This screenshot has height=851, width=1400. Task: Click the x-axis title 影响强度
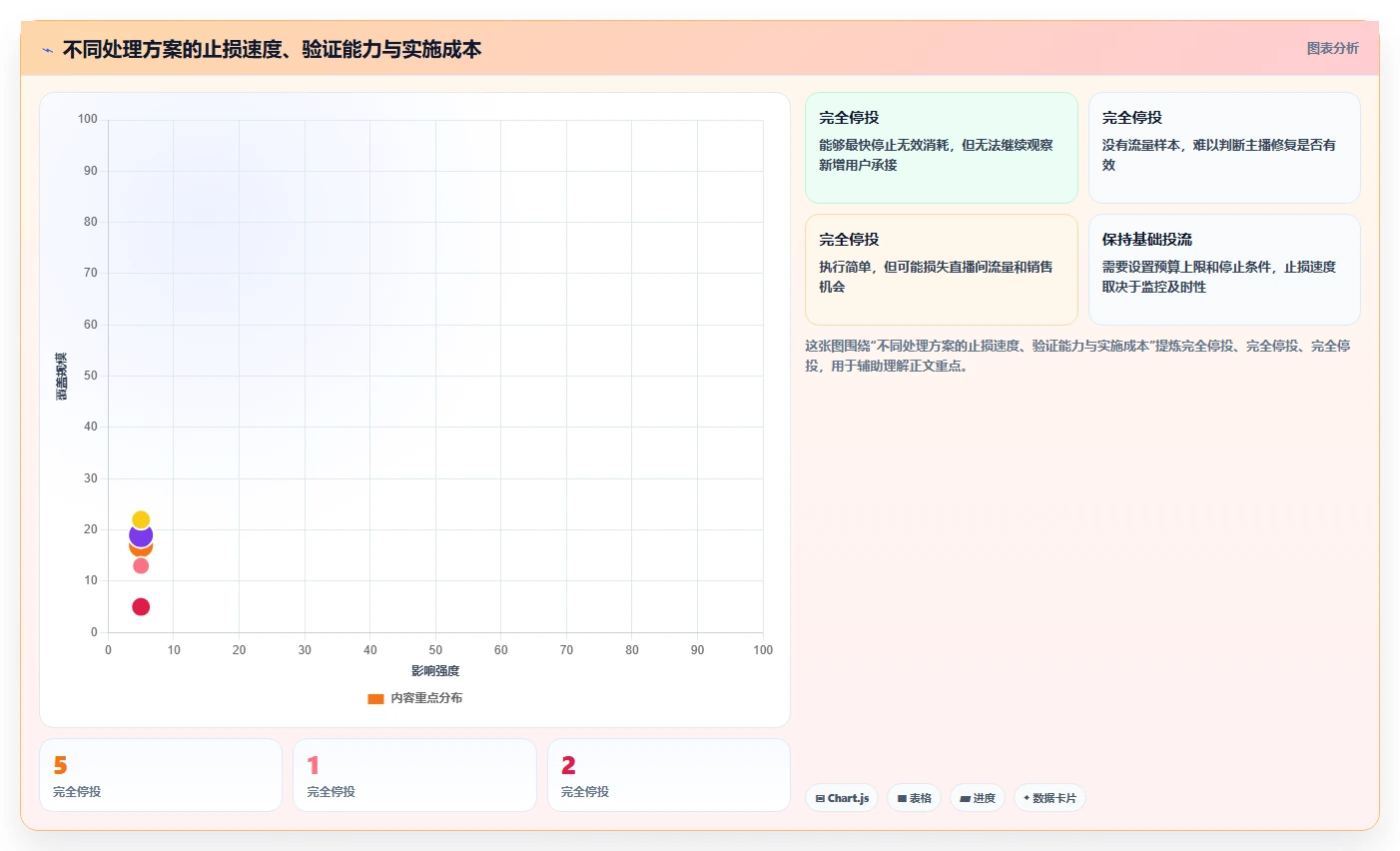pos(435,671)
